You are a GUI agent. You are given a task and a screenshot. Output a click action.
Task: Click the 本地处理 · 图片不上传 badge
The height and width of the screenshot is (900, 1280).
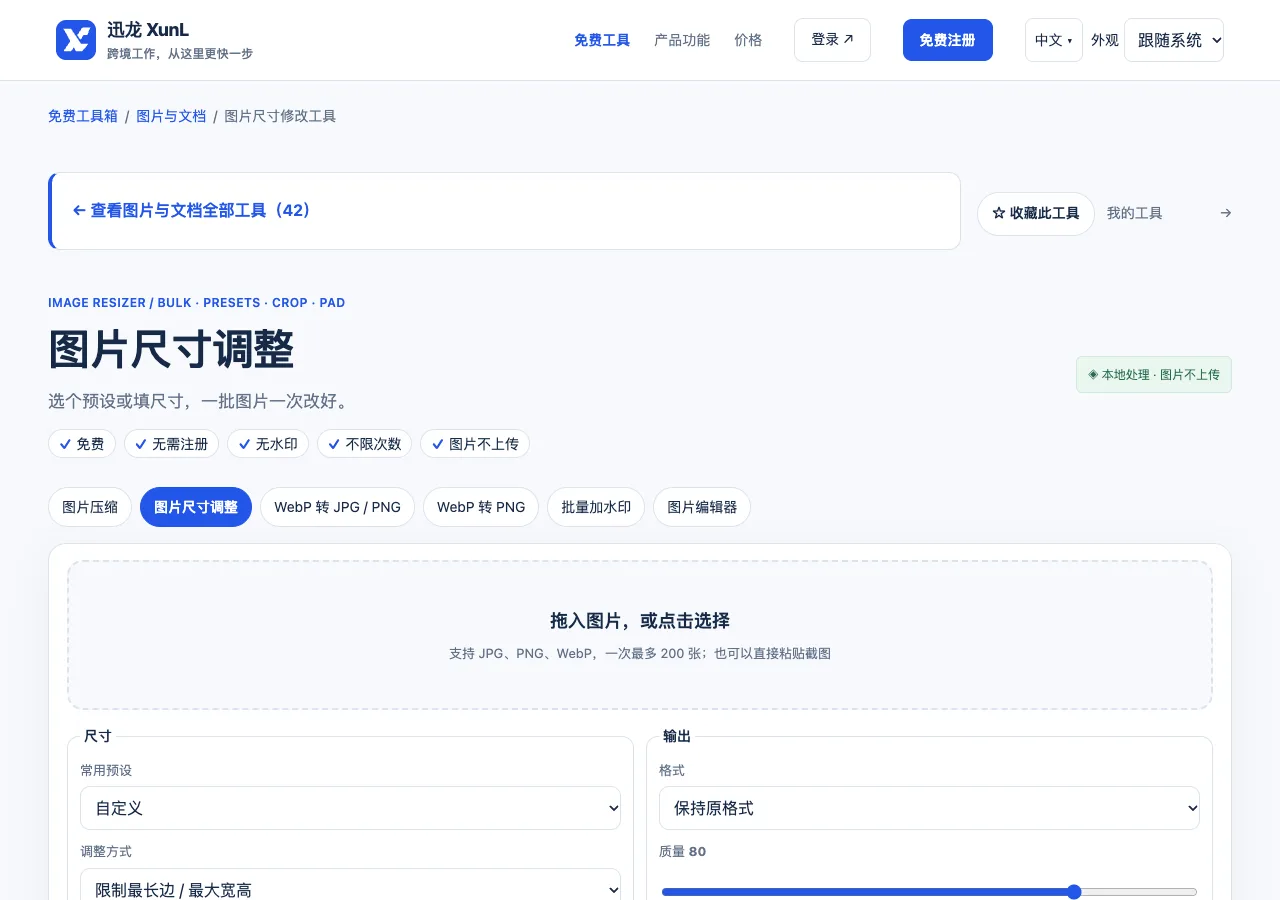[1154, 375]
